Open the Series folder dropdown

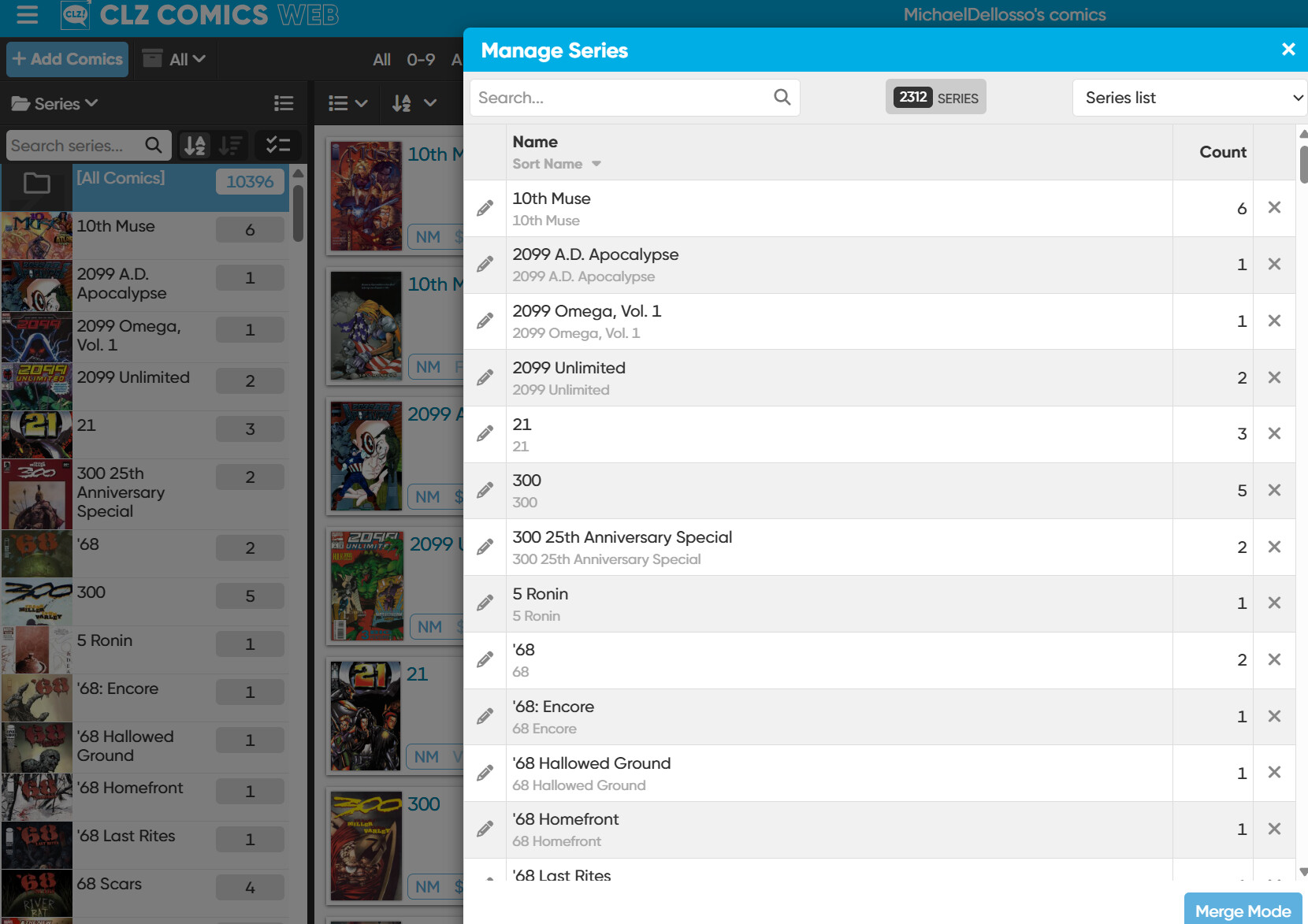pyautogui.click(x=54, y=103)
